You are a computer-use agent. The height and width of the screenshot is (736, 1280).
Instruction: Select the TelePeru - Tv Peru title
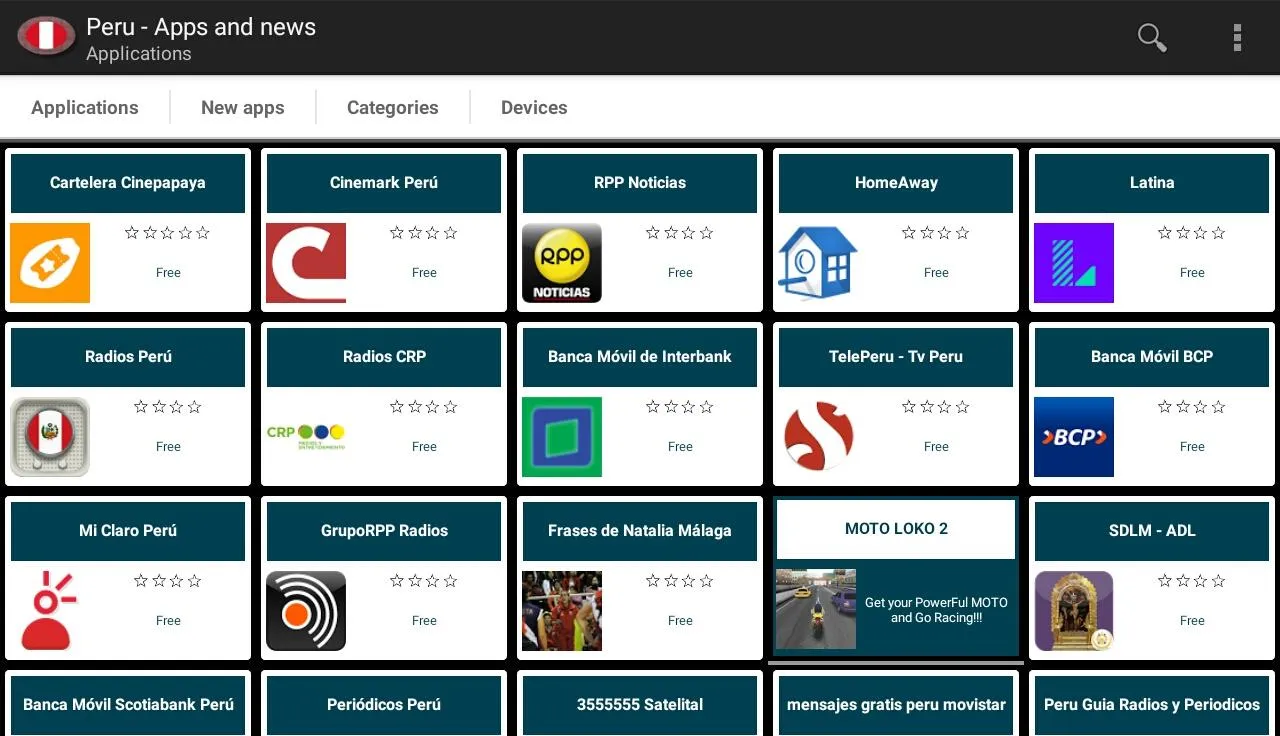click(896, 357)
